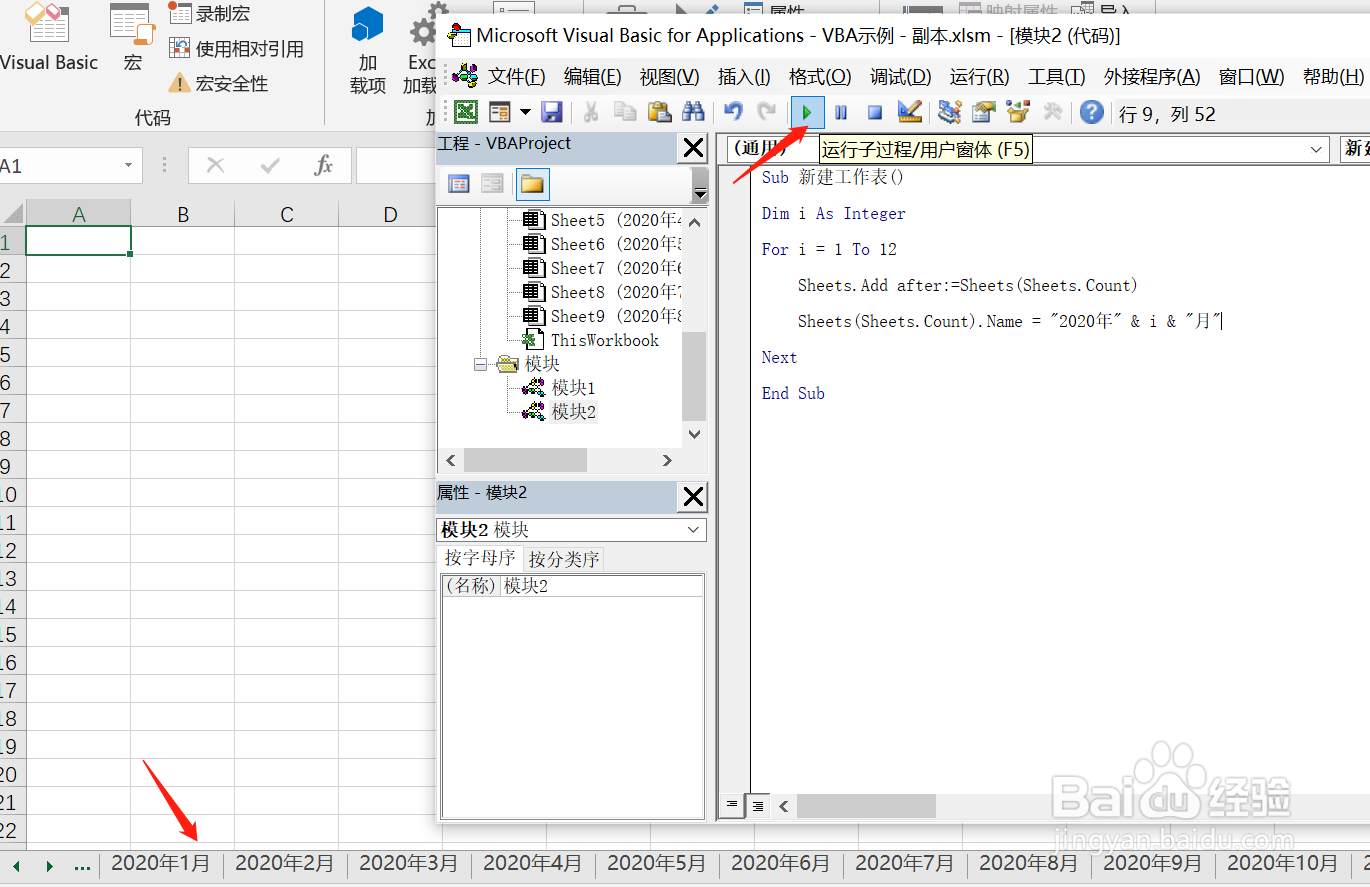This screenshot has width=1370, height=887.
Task: Open the 外接程序(A) menu
Action: (1152, 77)
